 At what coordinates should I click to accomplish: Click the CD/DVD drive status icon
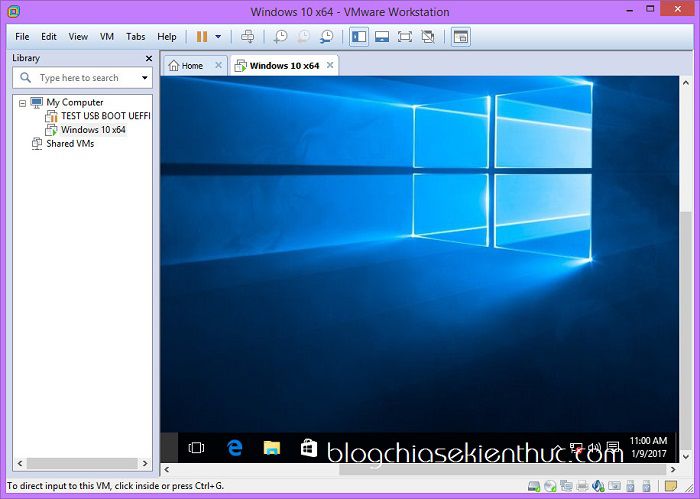click(550, 486)
